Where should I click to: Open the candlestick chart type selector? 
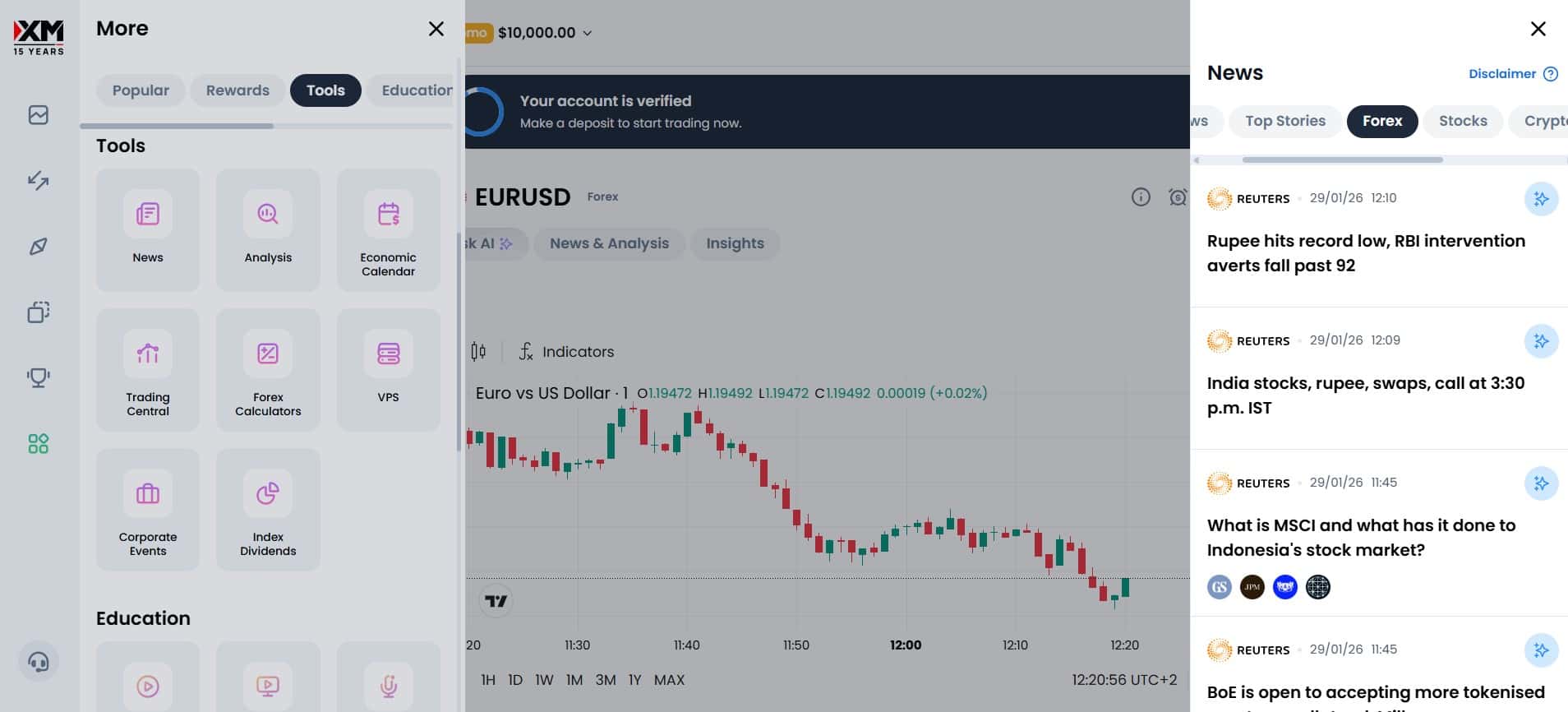click(478, 352)
